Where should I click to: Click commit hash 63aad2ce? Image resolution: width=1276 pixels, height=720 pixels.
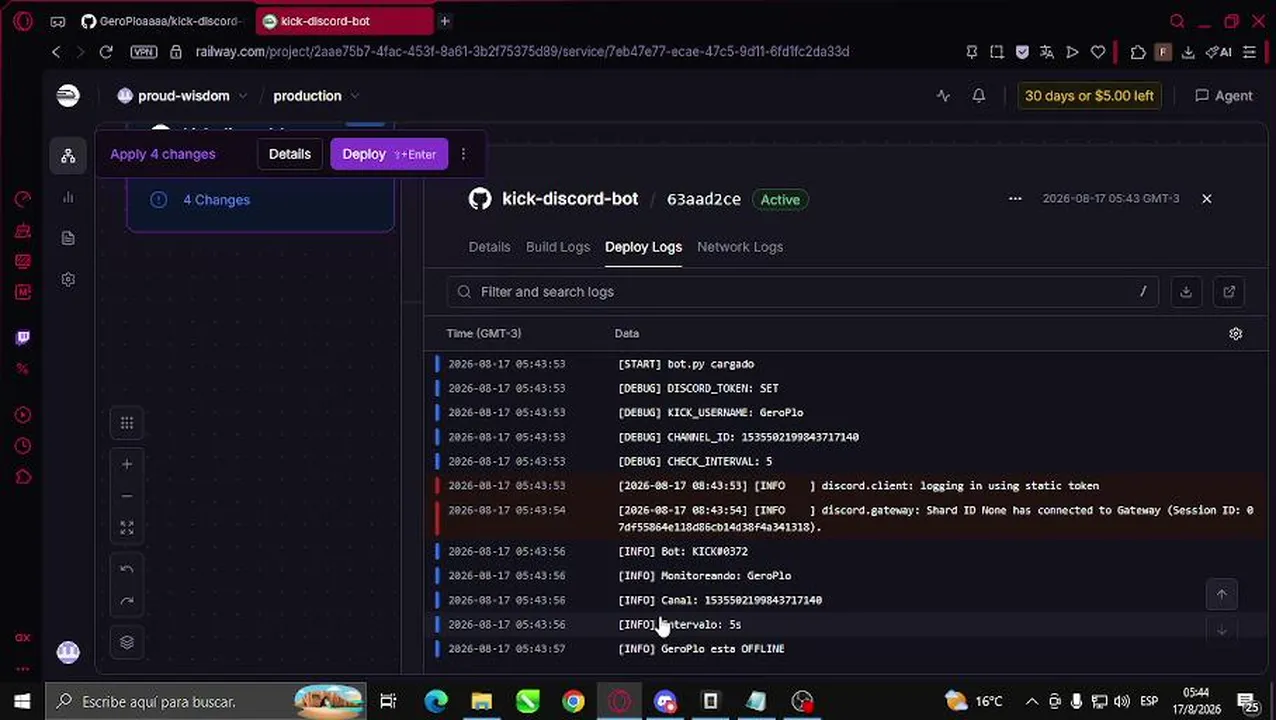coord(704,199)
